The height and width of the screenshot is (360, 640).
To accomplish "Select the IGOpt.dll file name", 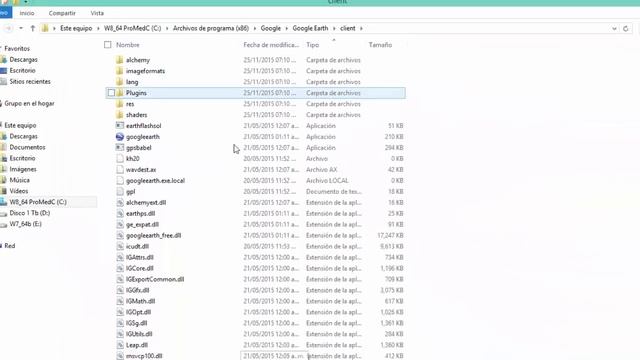I will (x=138, y=312).
